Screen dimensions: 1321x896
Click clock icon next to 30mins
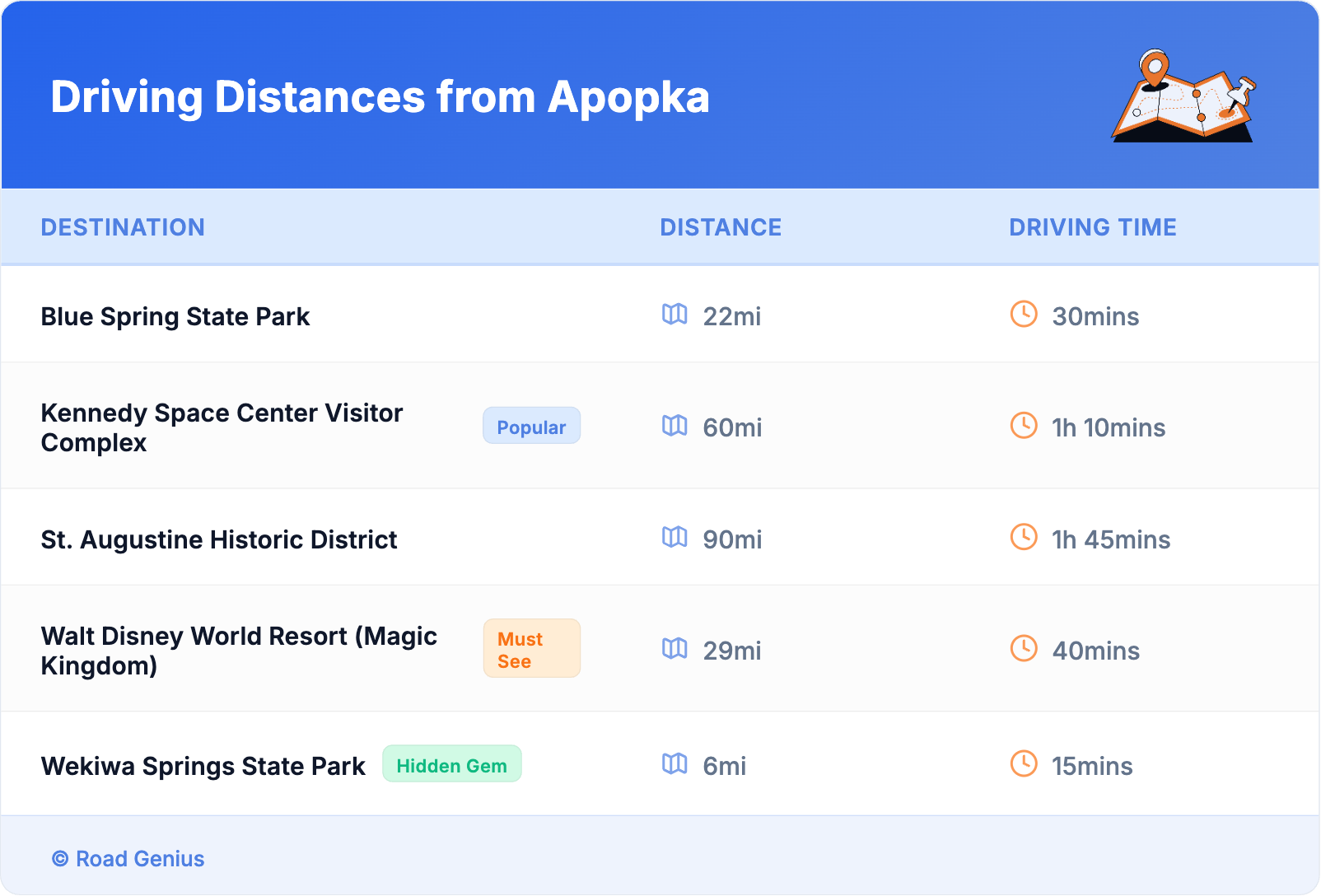[1024, 314]
